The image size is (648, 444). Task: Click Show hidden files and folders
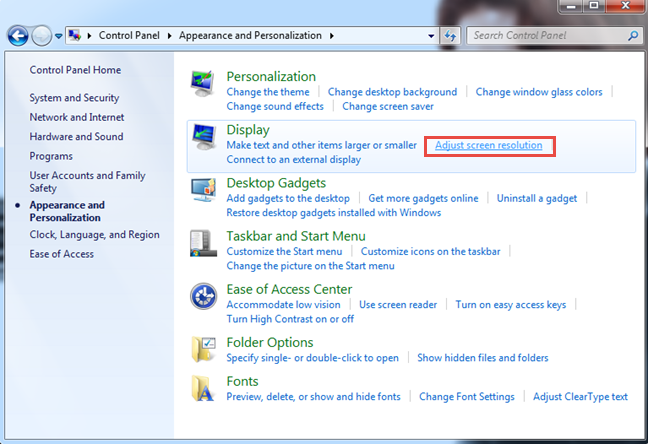tap(482, 357)
